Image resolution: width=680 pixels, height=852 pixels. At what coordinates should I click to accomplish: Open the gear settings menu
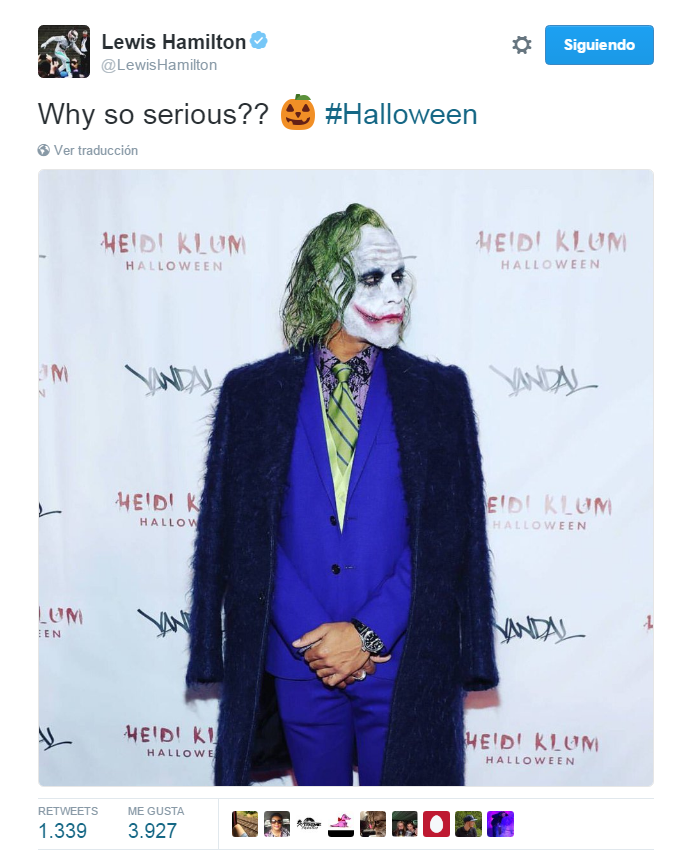pos(522,45)
